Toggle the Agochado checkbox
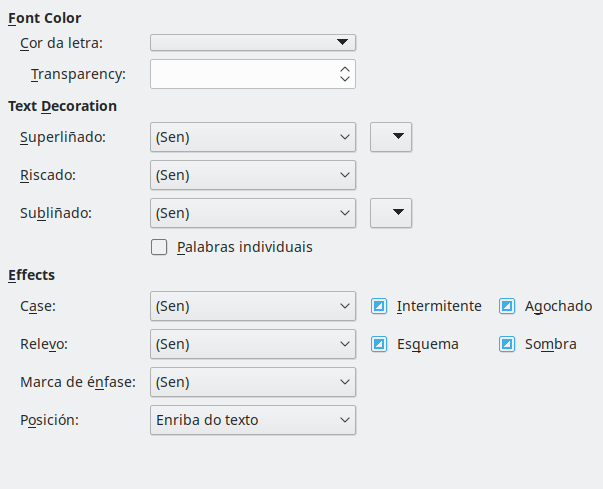The image size is (603, 489). tap(507, 306)
